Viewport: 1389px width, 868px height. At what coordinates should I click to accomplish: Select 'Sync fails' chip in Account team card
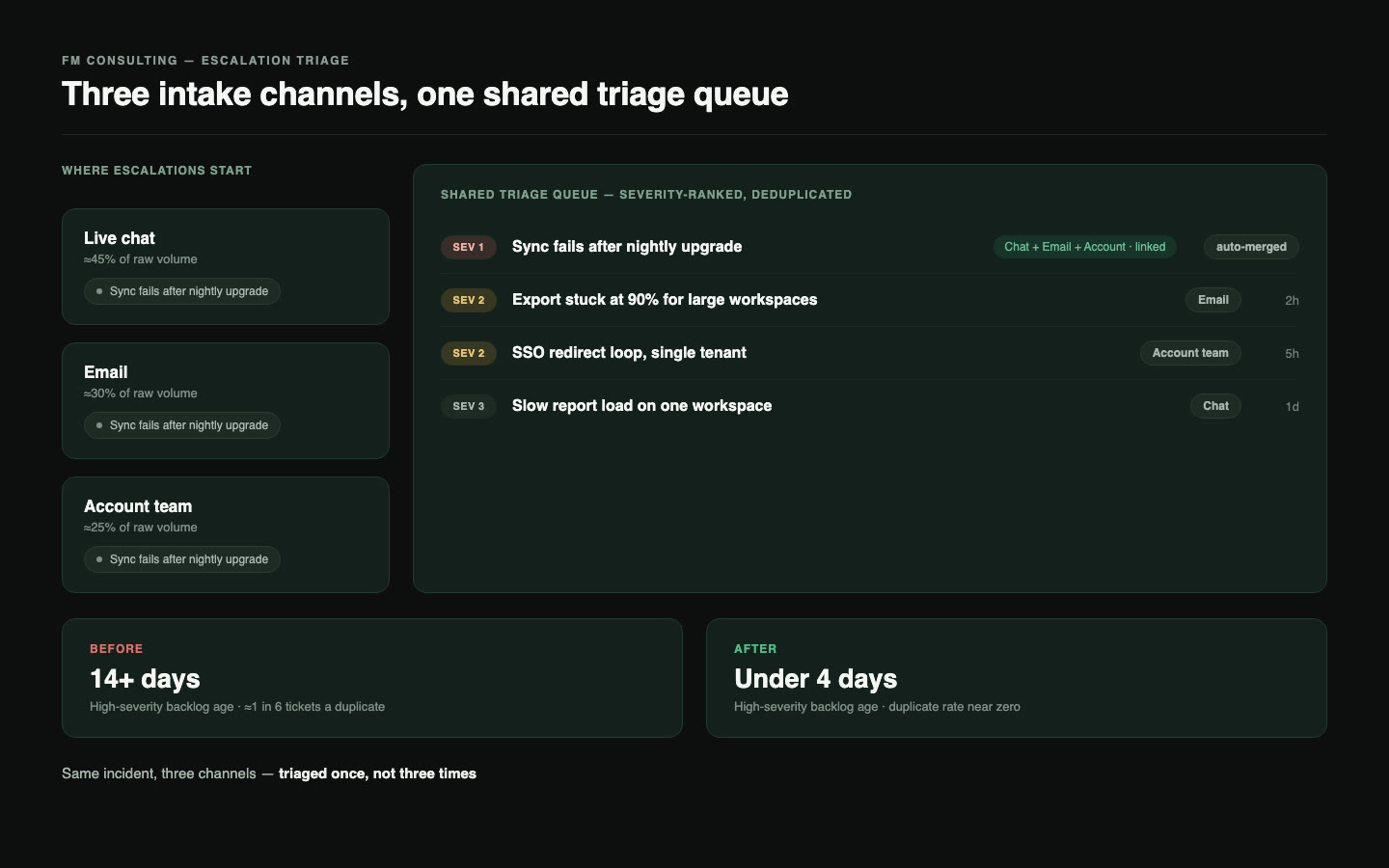[x=182, y=559]
